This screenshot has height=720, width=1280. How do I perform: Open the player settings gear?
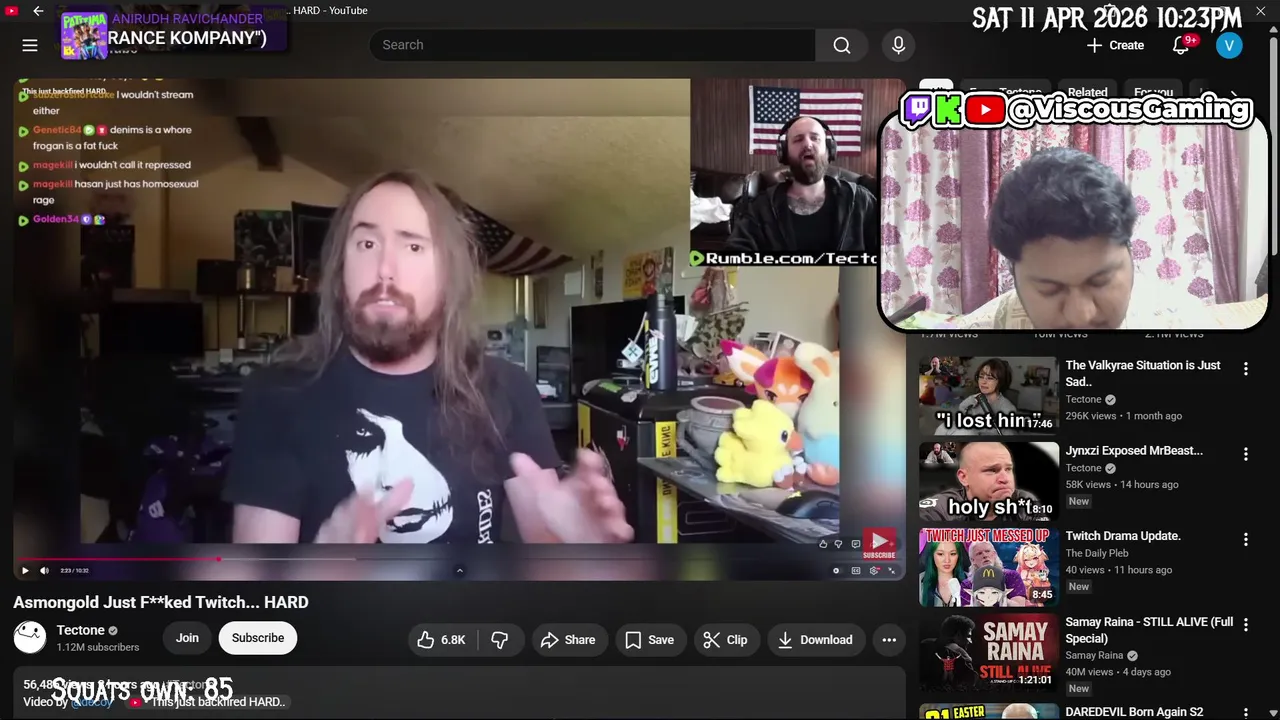pos(874,570)
